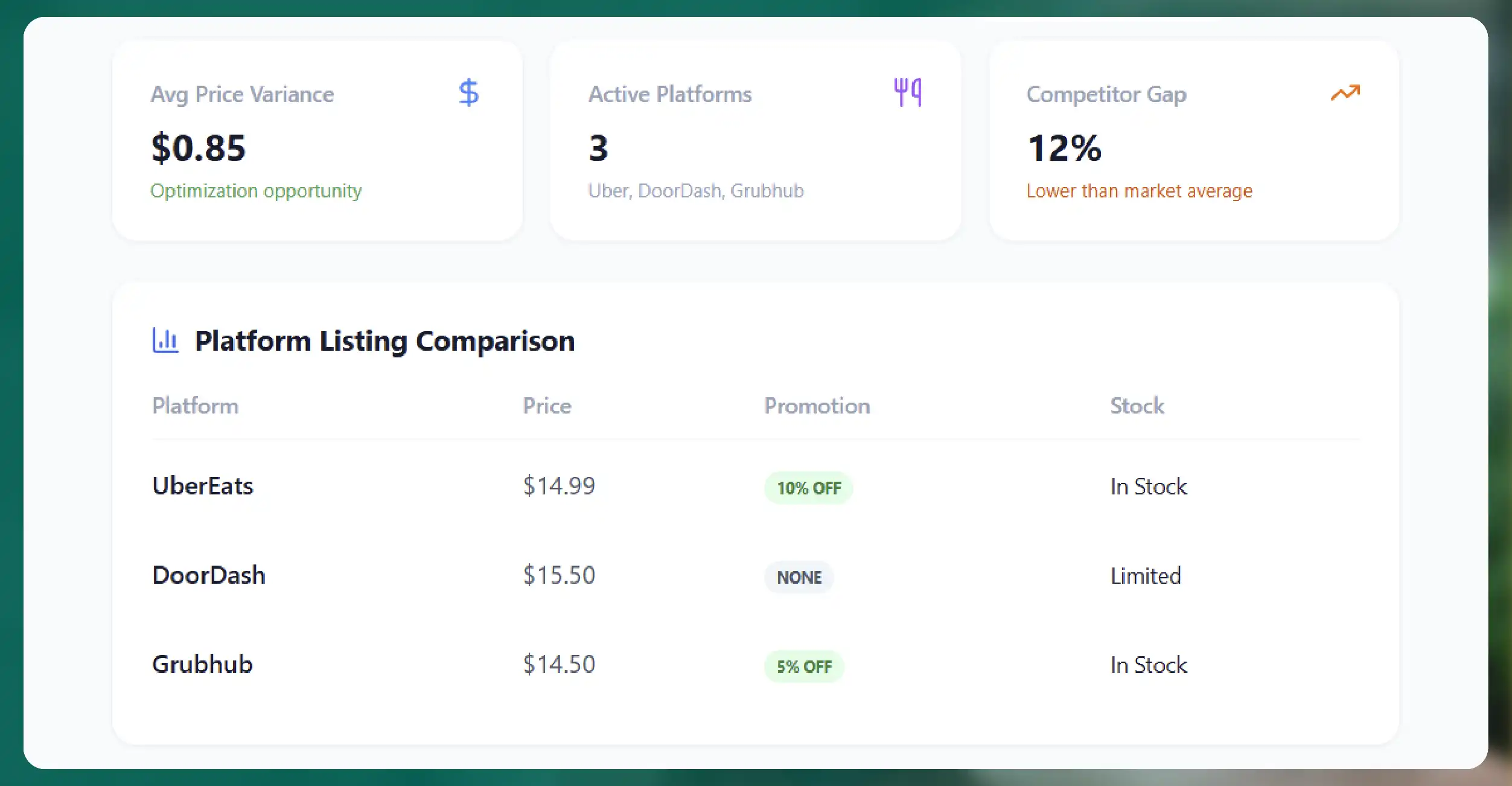
Task: Click the $15.50 price cell
Action: tap(559, 575)
